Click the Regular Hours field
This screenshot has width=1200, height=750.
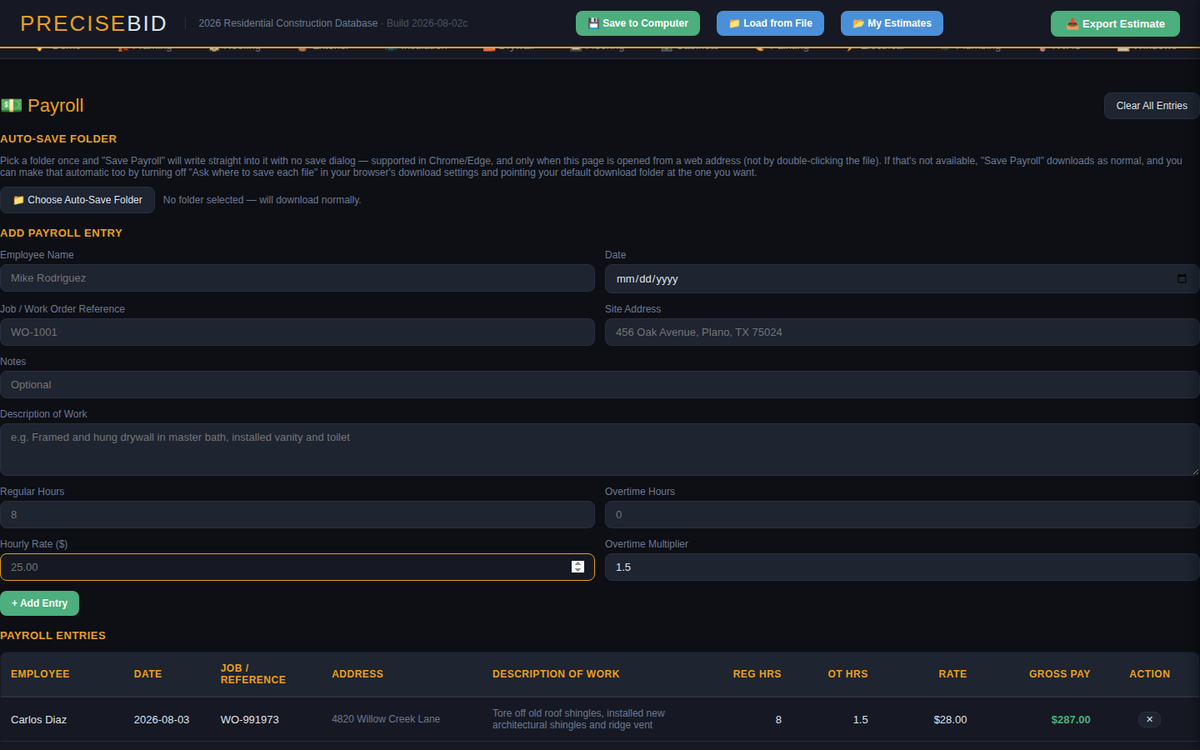[x=297, y=515]
